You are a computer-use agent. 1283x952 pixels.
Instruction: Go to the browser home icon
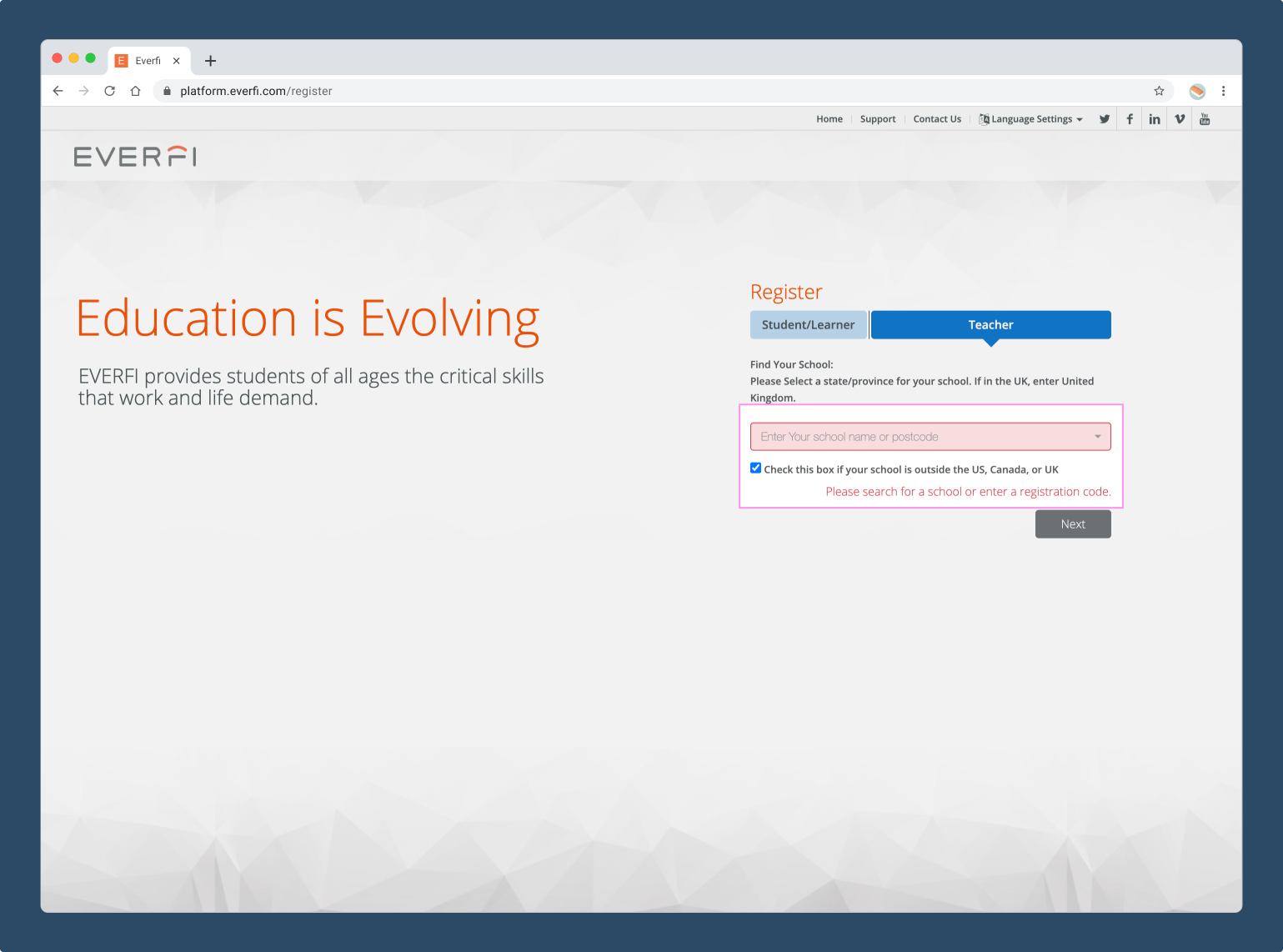coord(135,91)
